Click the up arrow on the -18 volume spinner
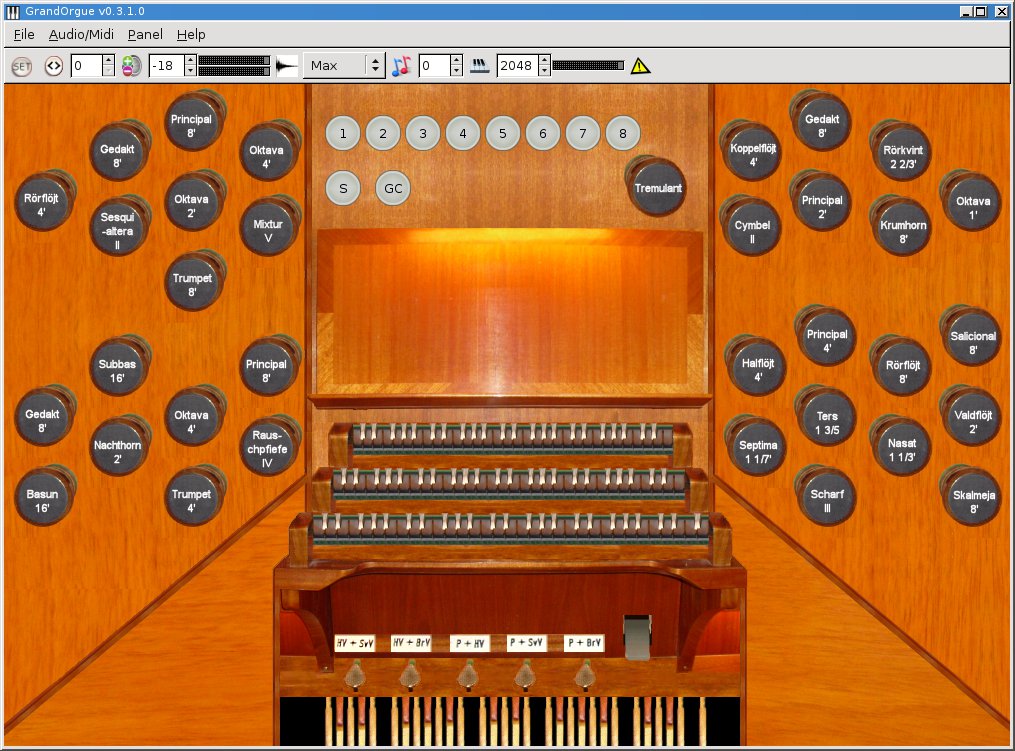The height and width of the screenshot is (751, 1015). pos(189,60)
